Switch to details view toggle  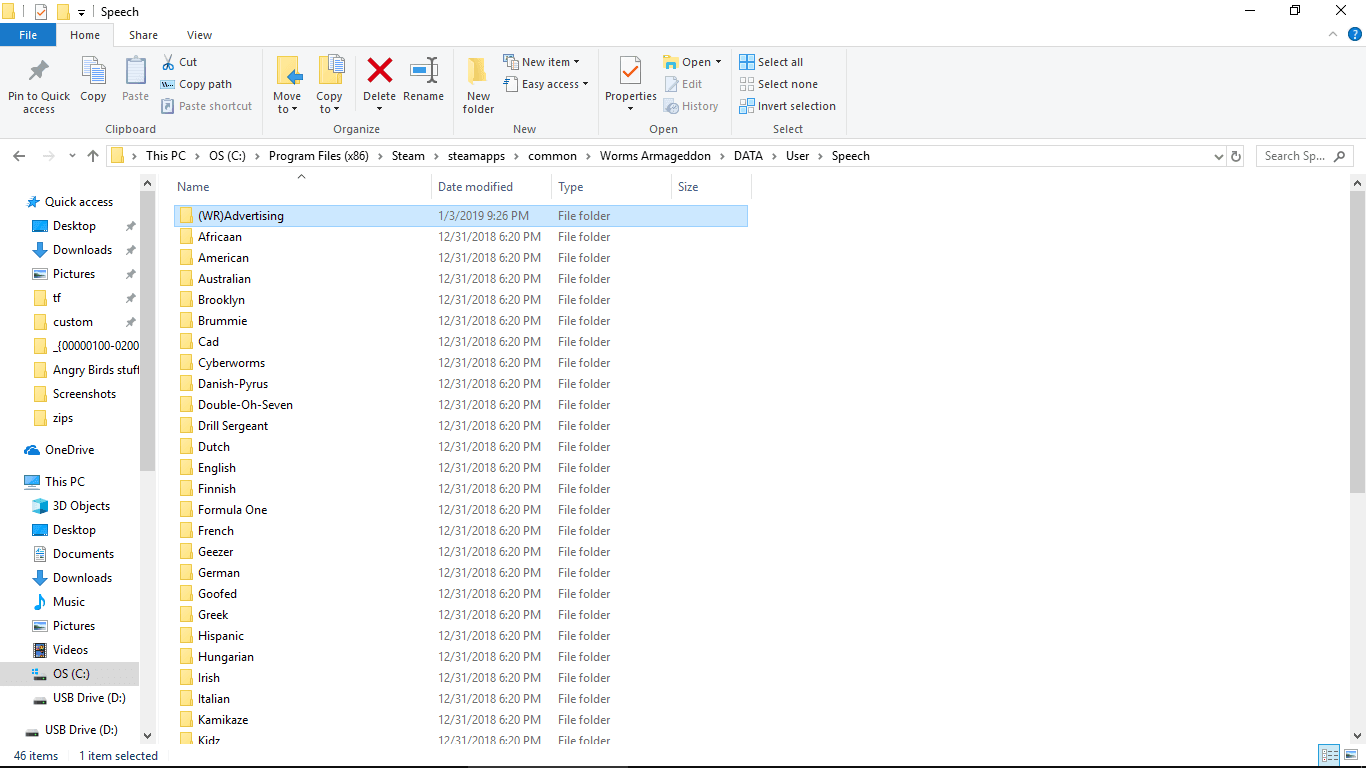click(x=1329, y=756)
